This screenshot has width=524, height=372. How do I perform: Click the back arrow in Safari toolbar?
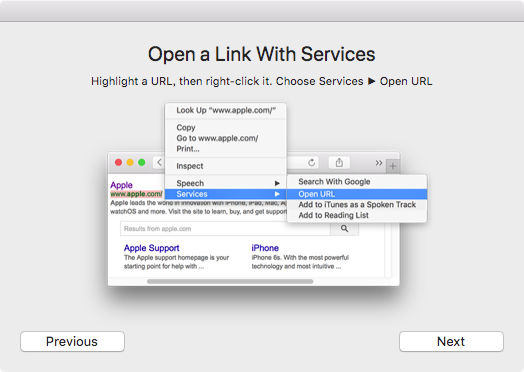point(159,162)
